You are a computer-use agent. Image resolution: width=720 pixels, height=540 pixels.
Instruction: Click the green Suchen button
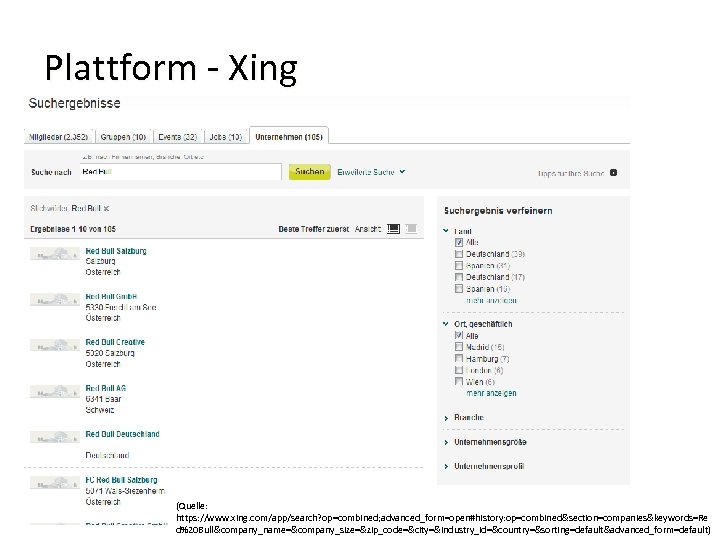tap(309, 172)
